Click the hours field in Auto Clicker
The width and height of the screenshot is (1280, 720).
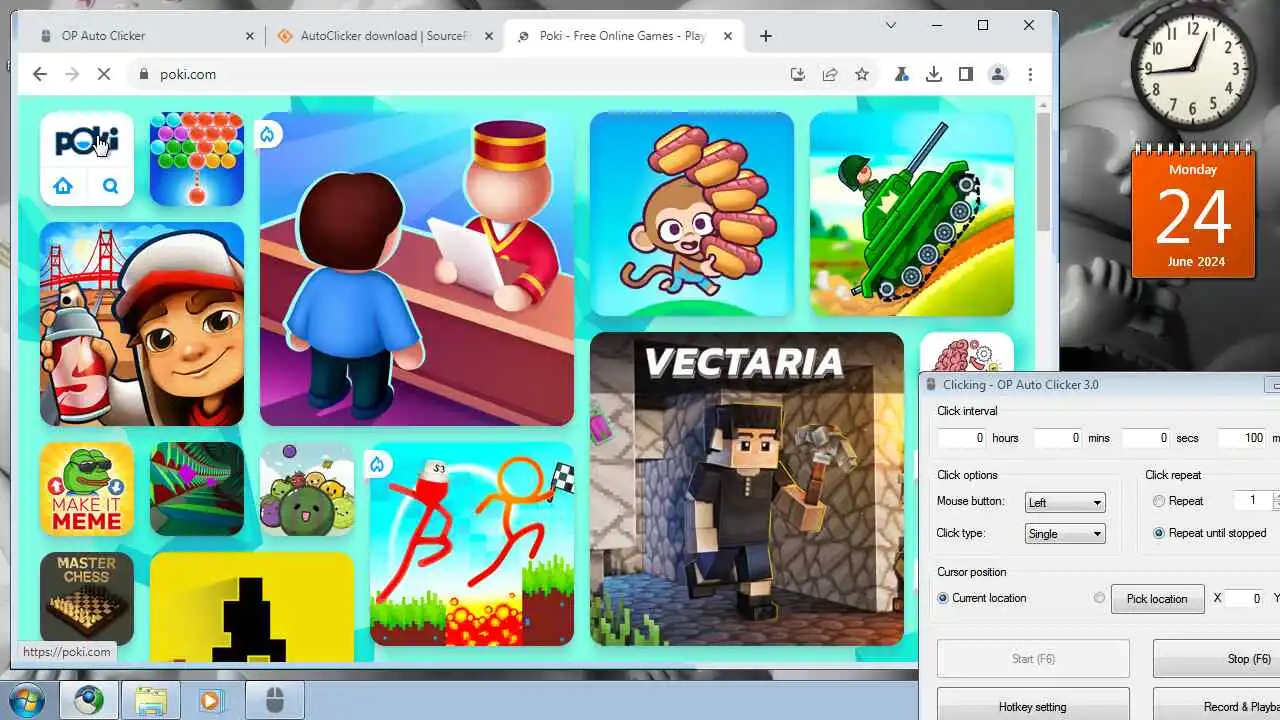[963, 438]
